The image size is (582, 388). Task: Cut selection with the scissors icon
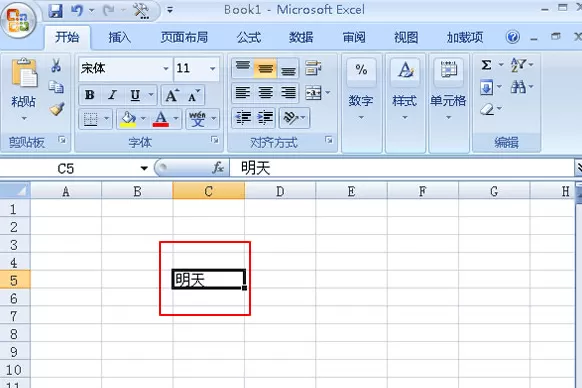point(56,65)
